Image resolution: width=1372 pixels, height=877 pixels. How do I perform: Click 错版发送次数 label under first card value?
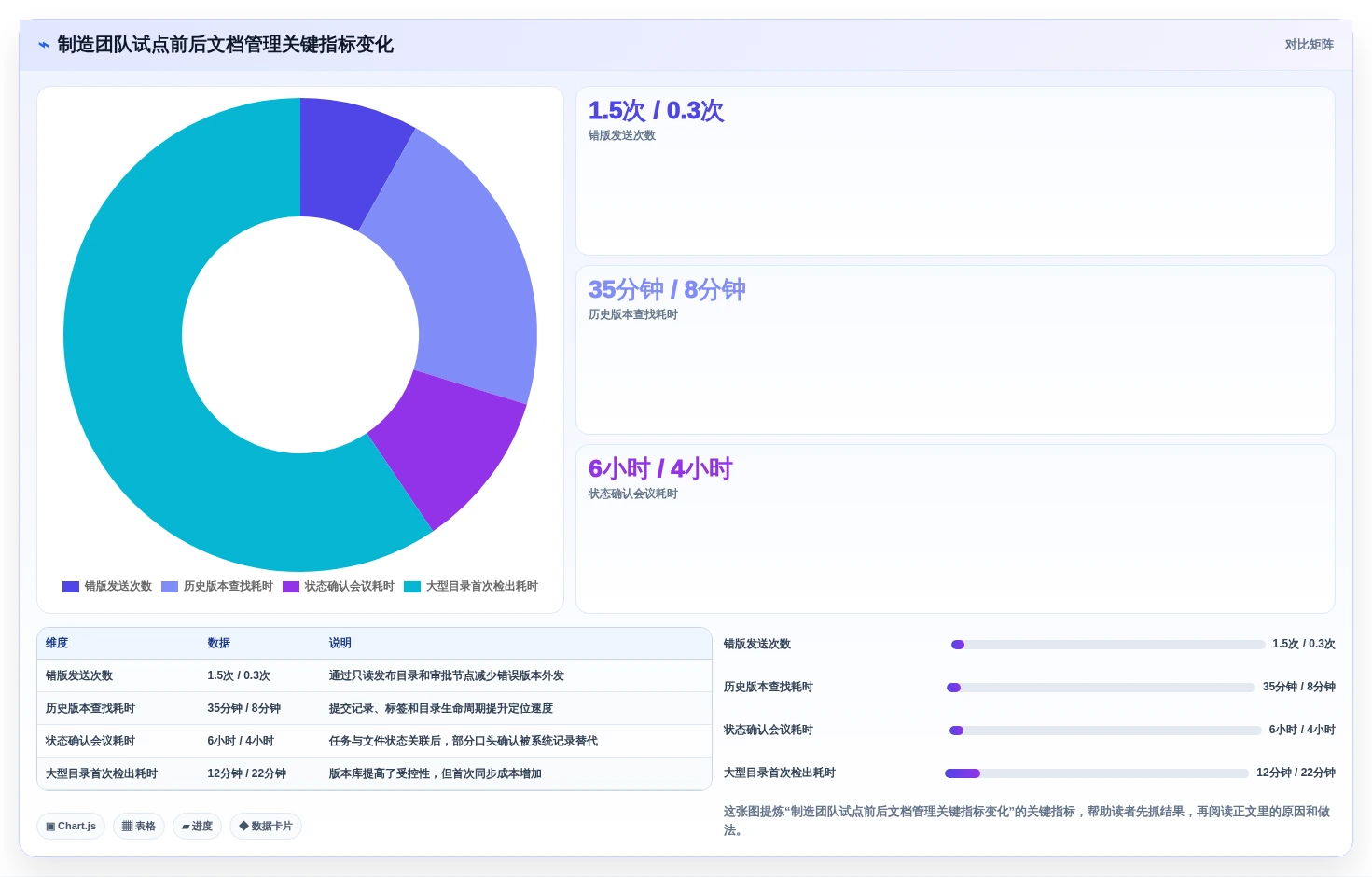tap(621, 135)
